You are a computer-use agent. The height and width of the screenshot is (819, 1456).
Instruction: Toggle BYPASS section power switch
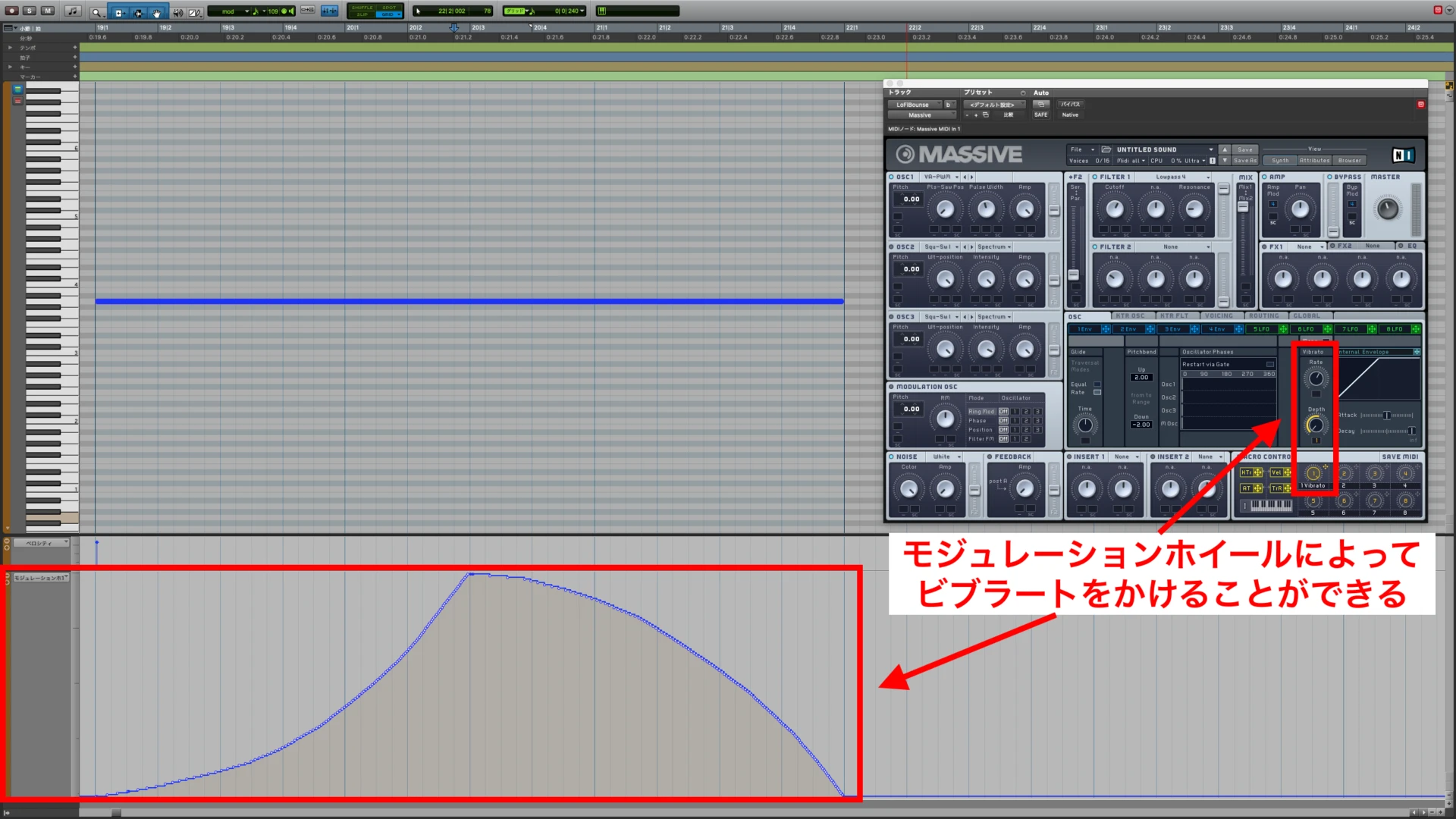click(1330, 177)
